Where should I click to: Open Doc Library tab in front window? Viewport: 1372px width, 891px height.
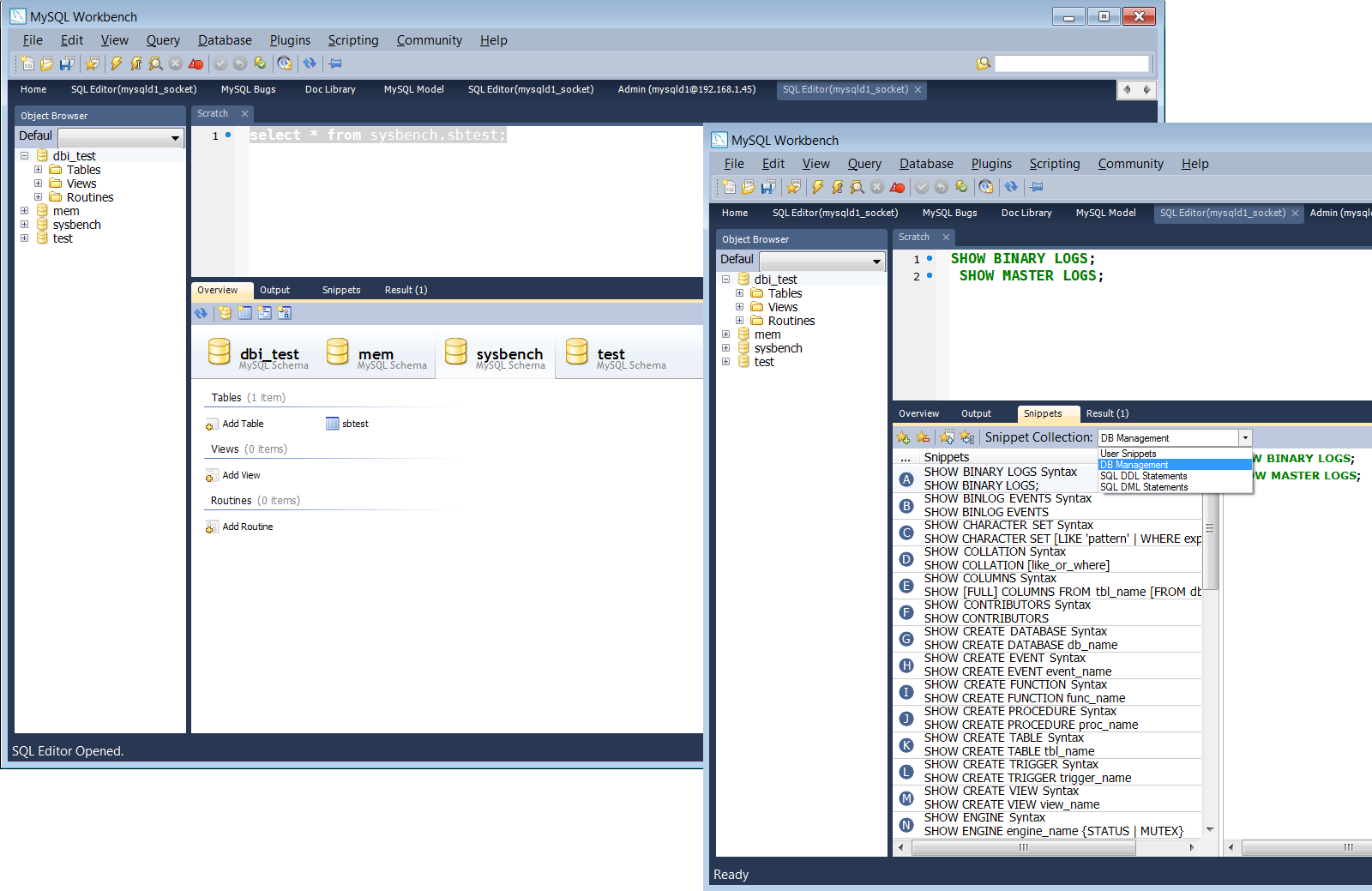pyautogui.click(x=1026, y=213)
